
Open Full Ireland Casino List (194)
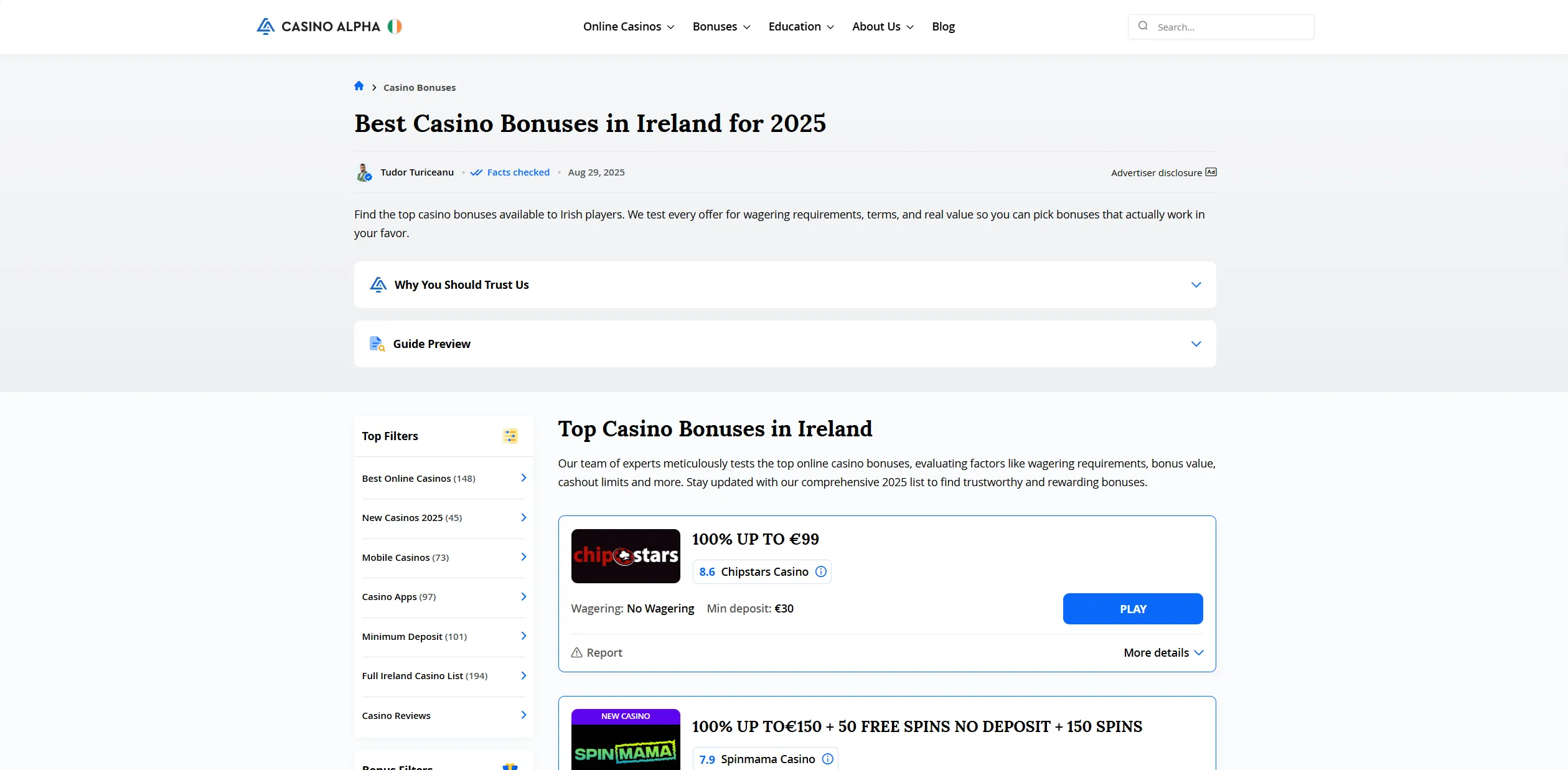(x=444, y=676)
